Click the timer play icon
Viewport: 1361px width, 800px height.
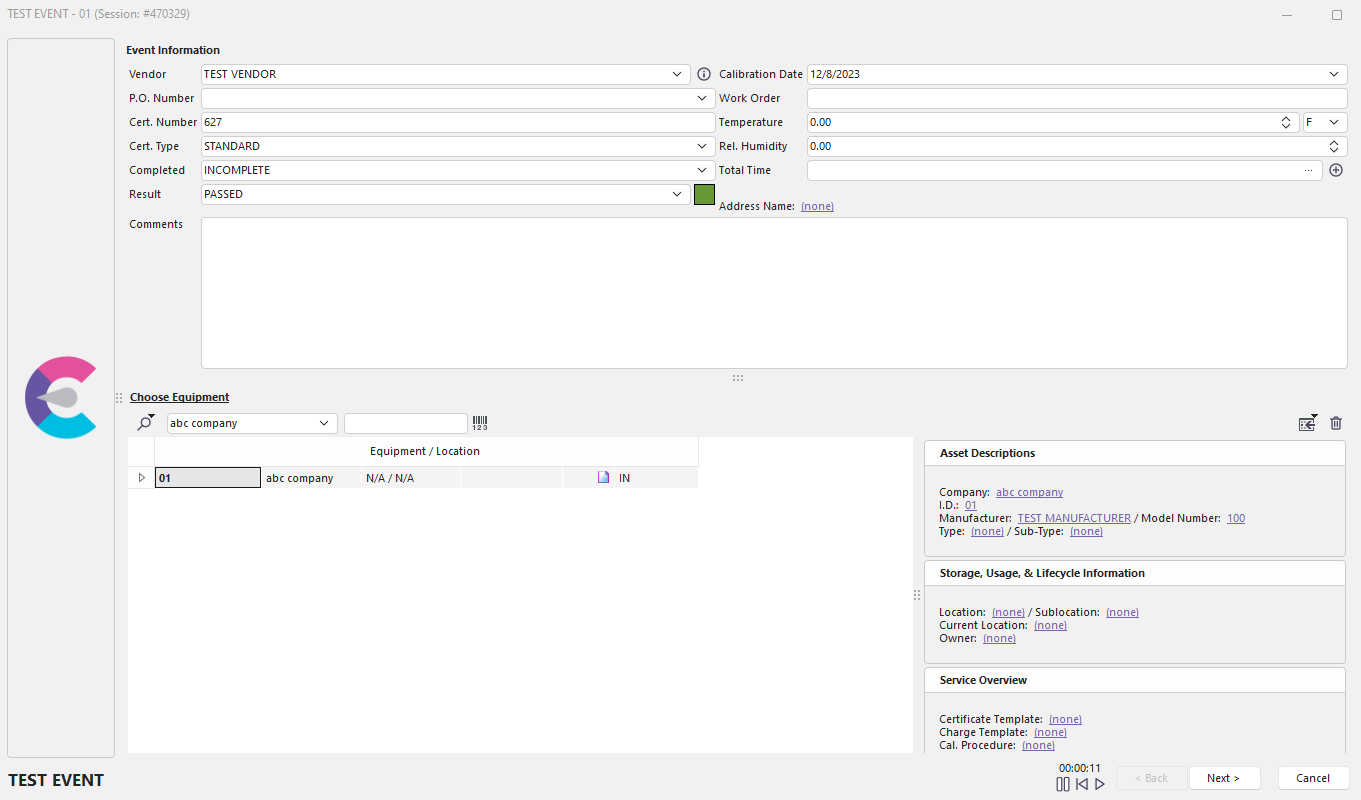point(1100,784)
